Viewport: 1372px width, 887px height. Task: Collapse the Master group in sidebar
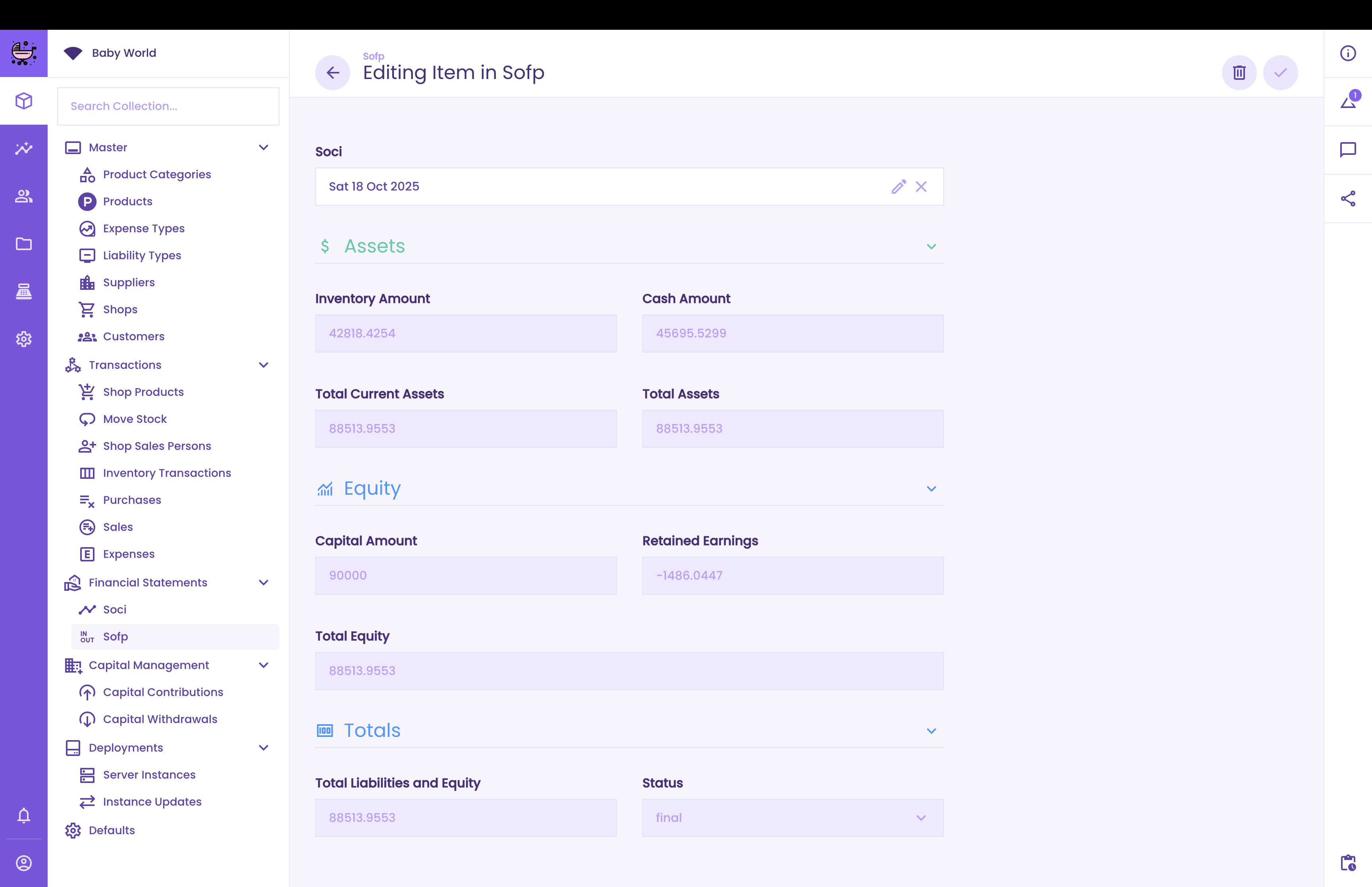tap(264, 147)
